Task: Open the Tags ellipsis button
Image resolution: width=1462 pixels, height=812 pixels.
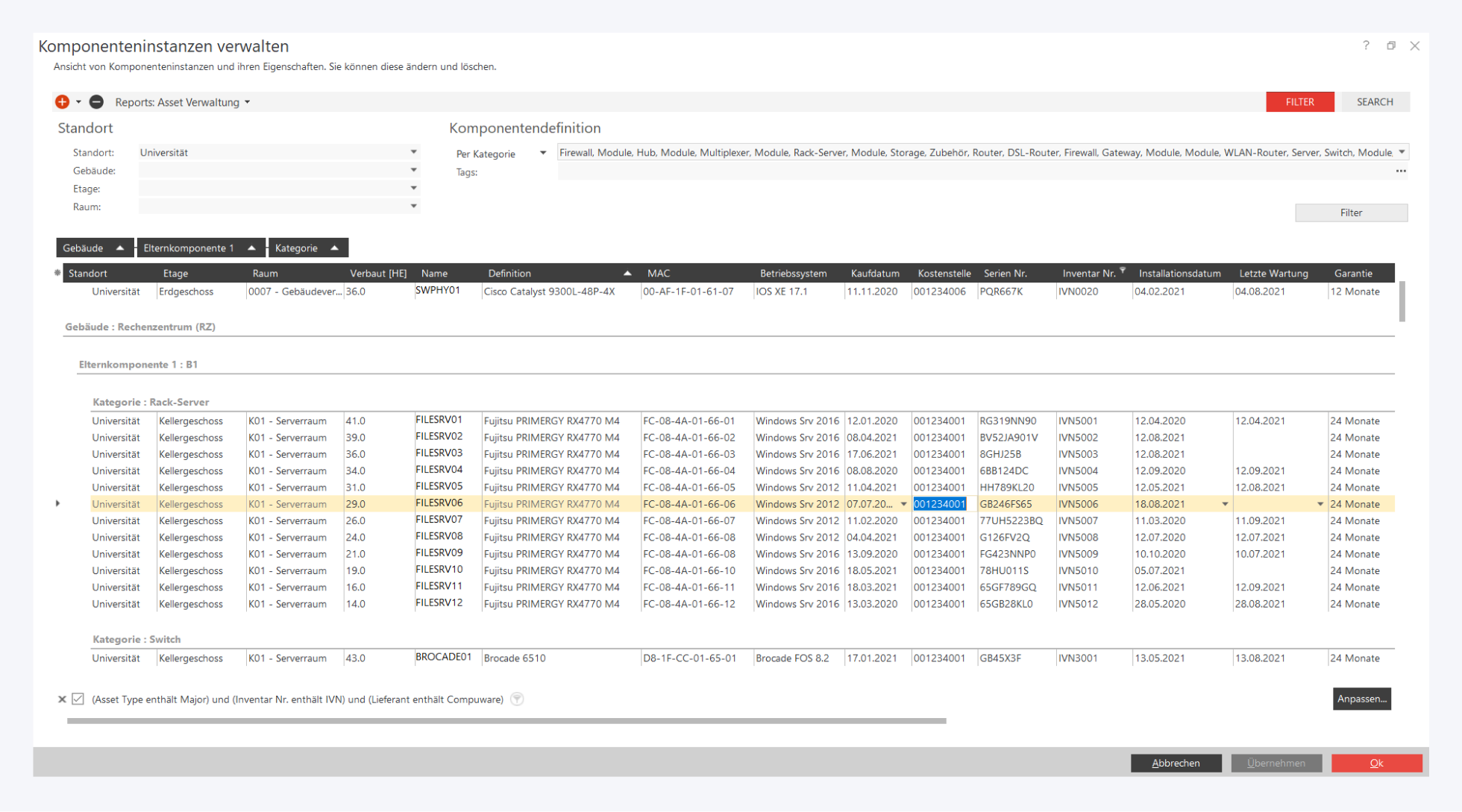Action: tap(1401, 171)
